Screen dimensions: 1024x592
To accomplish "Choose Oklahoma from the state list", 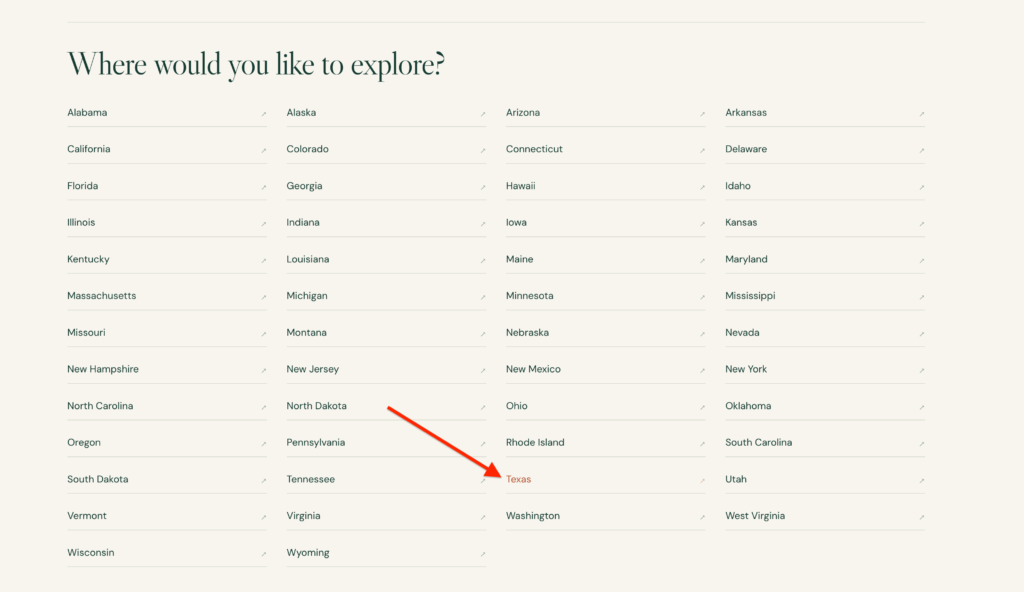I will 748,406.
